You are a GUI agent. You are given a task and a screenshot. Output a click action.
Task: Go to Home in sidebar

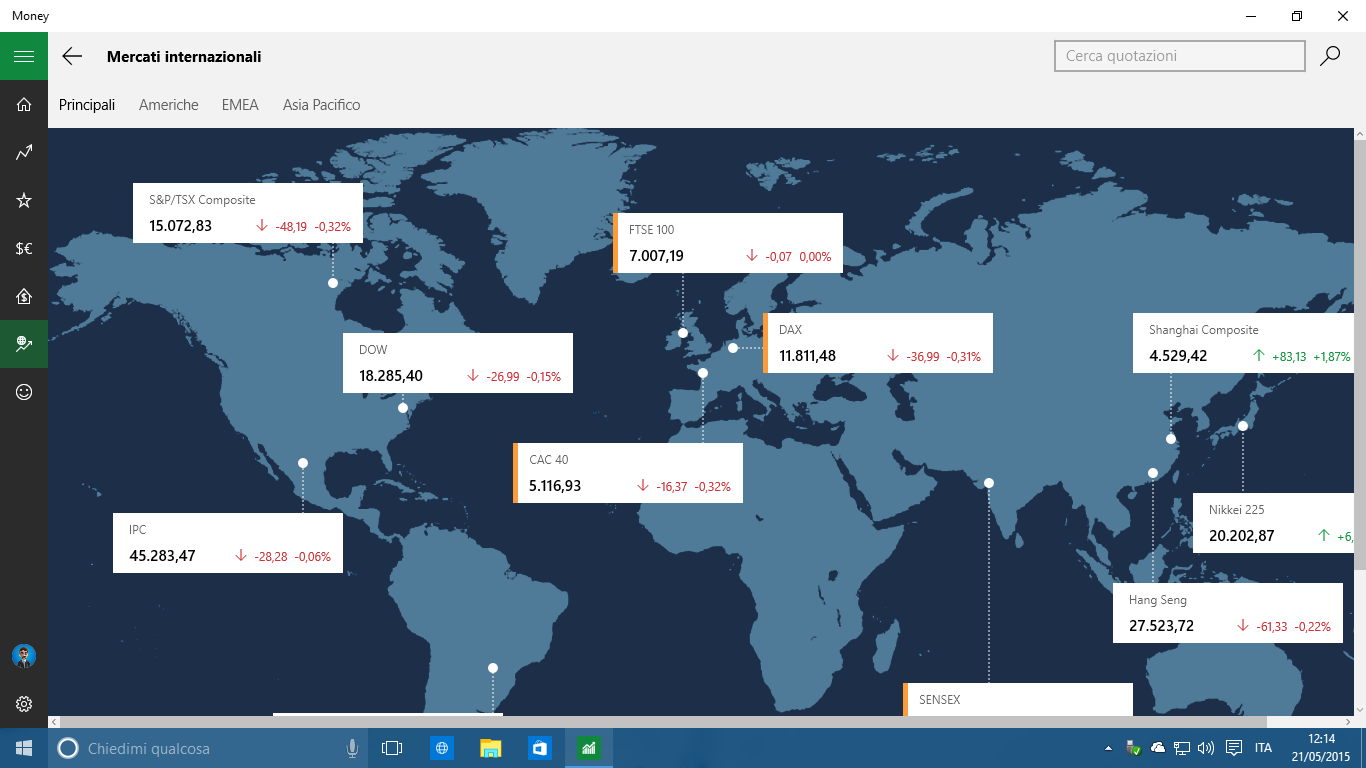24,104
